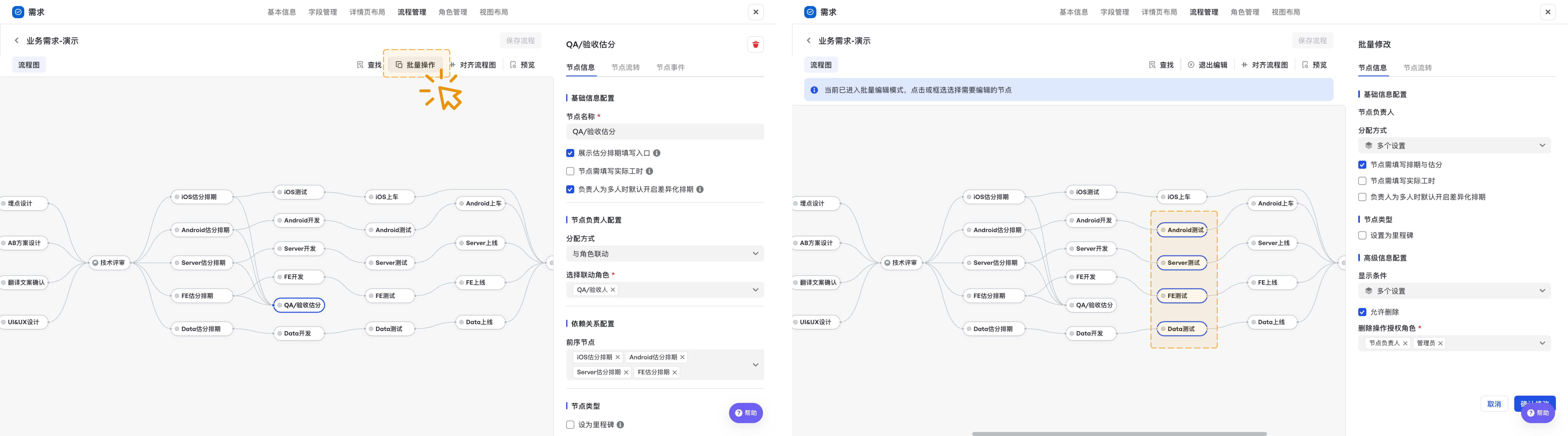The width and height of the screenshot is (1568, 436).
Task: Check 负责人为多人时默认开启差异化排期 in 批量修改 panel
Action: point(1362,197)
